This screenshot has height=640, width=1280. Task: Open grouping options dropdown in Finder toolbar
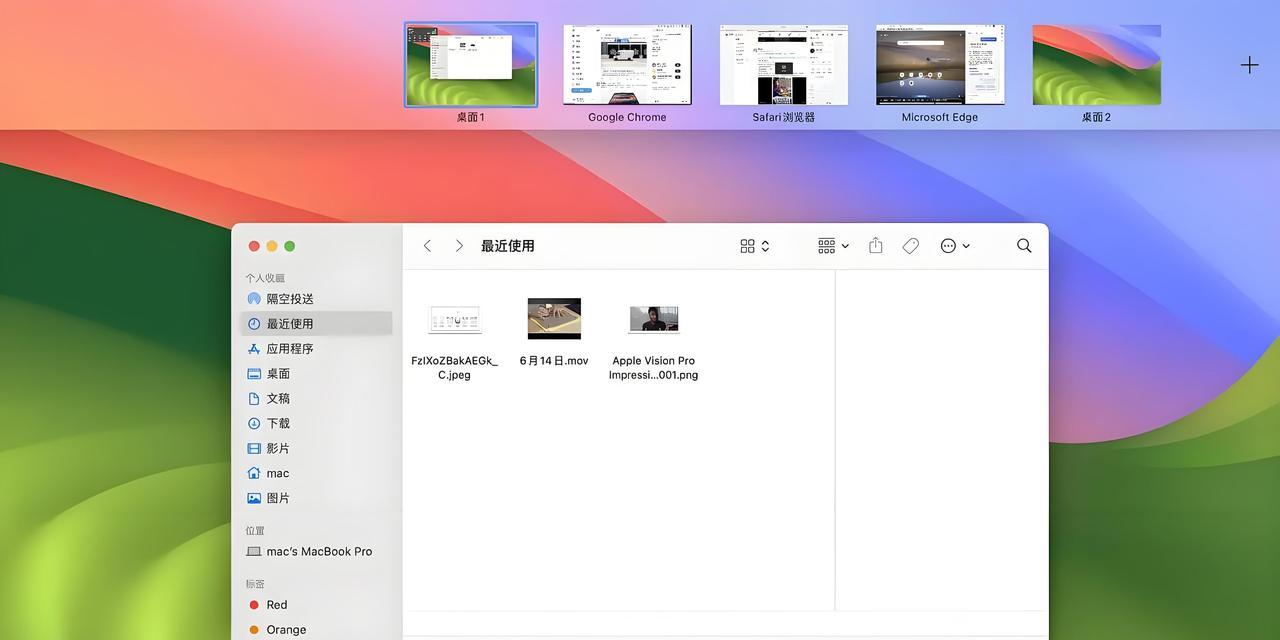pos(833,245)
